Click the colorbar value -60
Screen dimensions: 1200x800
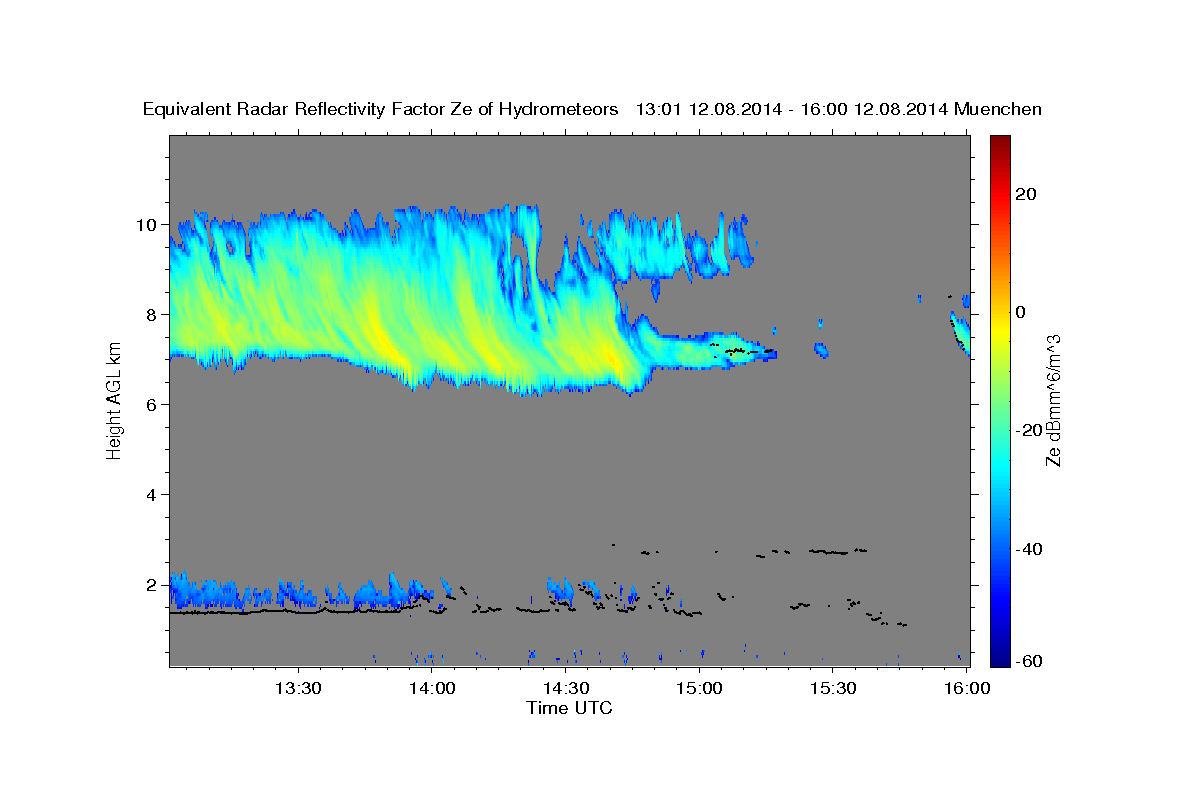[1031, 660]
